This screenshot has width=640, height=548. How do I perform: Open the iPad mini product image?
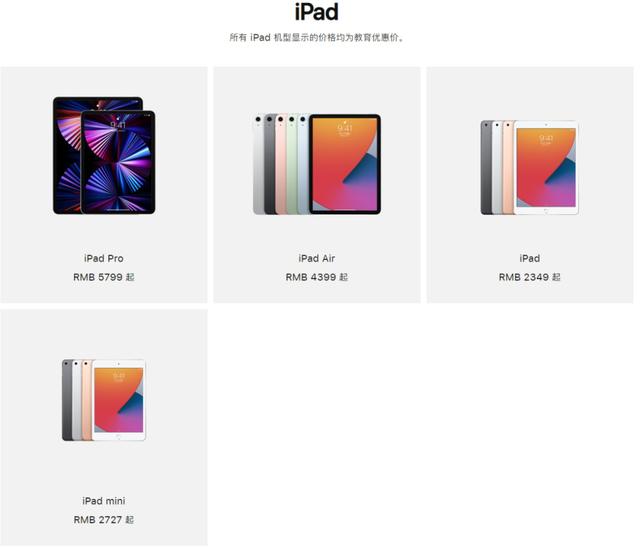click(x=104, y=400)
